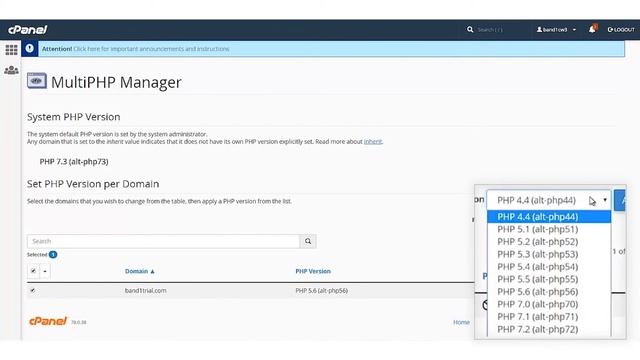Click the PHP 7.3 (alt-php73) system version text

point(74,162)
